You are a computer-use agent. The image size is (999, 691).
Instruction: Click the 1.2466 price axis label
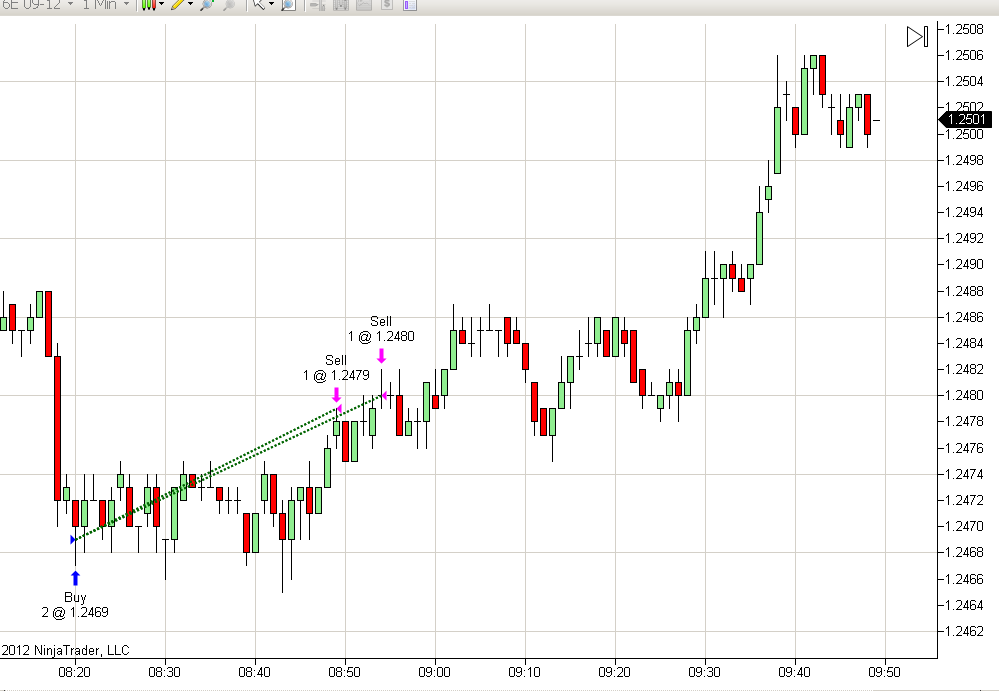[964, 579]
